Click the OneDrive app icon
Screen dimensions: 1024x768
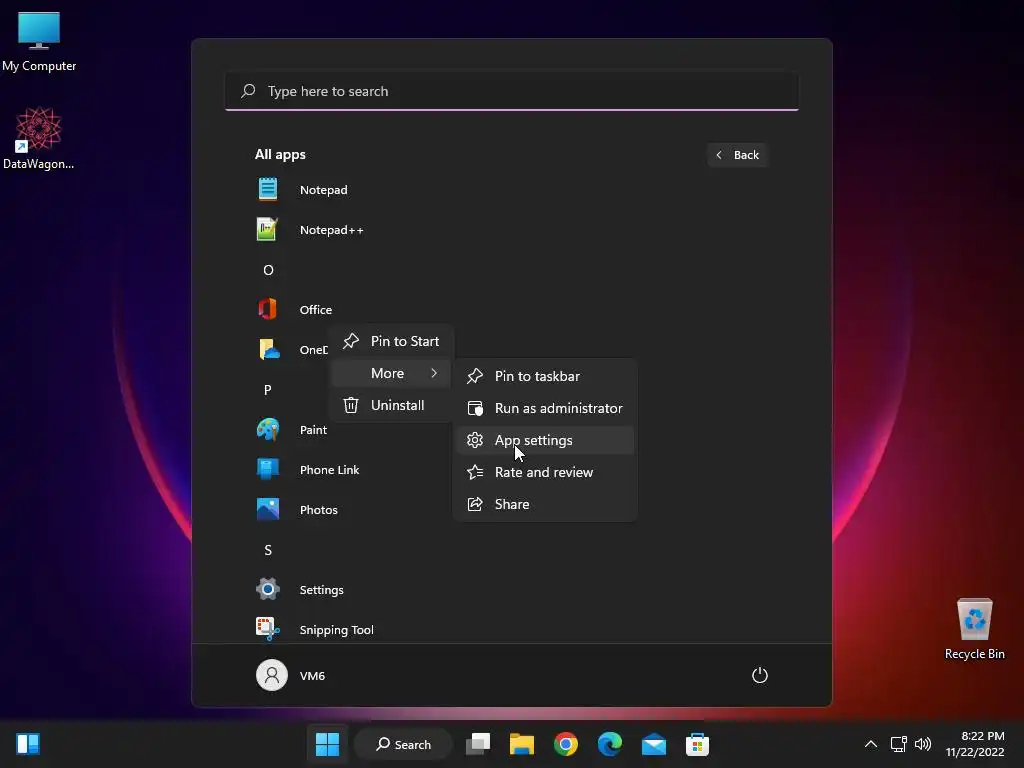tap(268, 349)
